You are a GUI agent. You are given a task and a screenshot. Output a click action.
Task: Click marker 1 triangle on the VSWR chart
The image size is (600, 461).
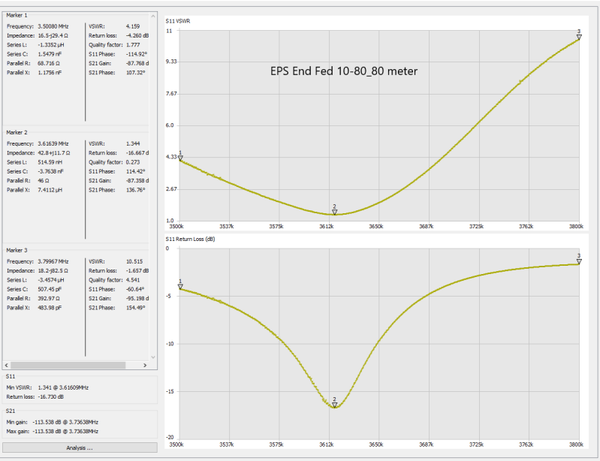coord(181,158)
